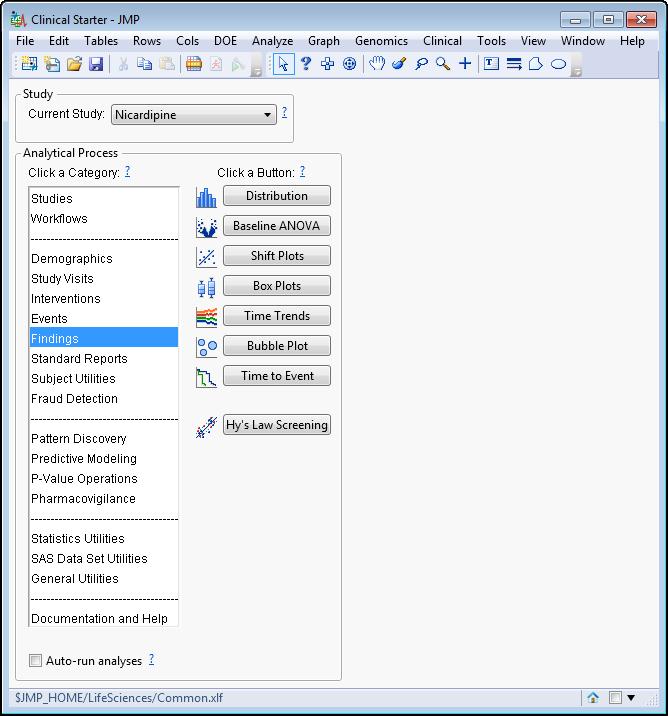This screenshot has width=668, height=716.
Task: Enable the Auto-run analyses checkbox
Action: (35, 660)
